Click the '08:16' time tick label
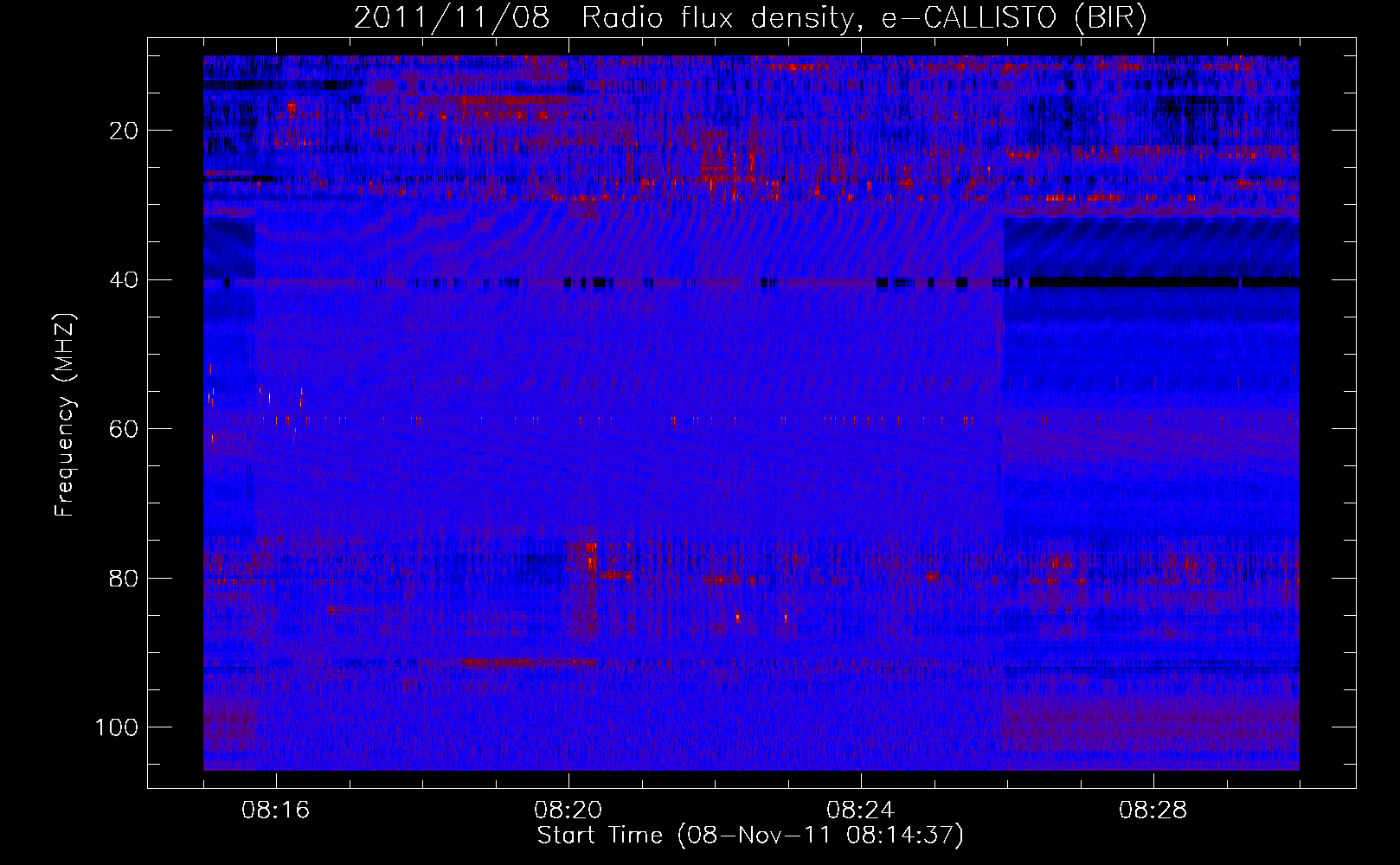 276,811
